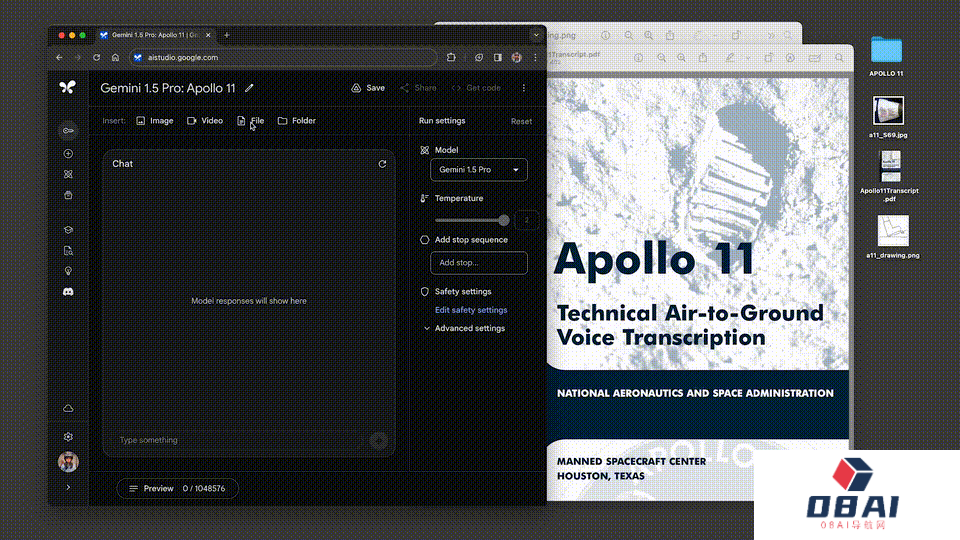Open settings gear in sidebar
This screenshot has width=960, height=540.
[68, 437]
